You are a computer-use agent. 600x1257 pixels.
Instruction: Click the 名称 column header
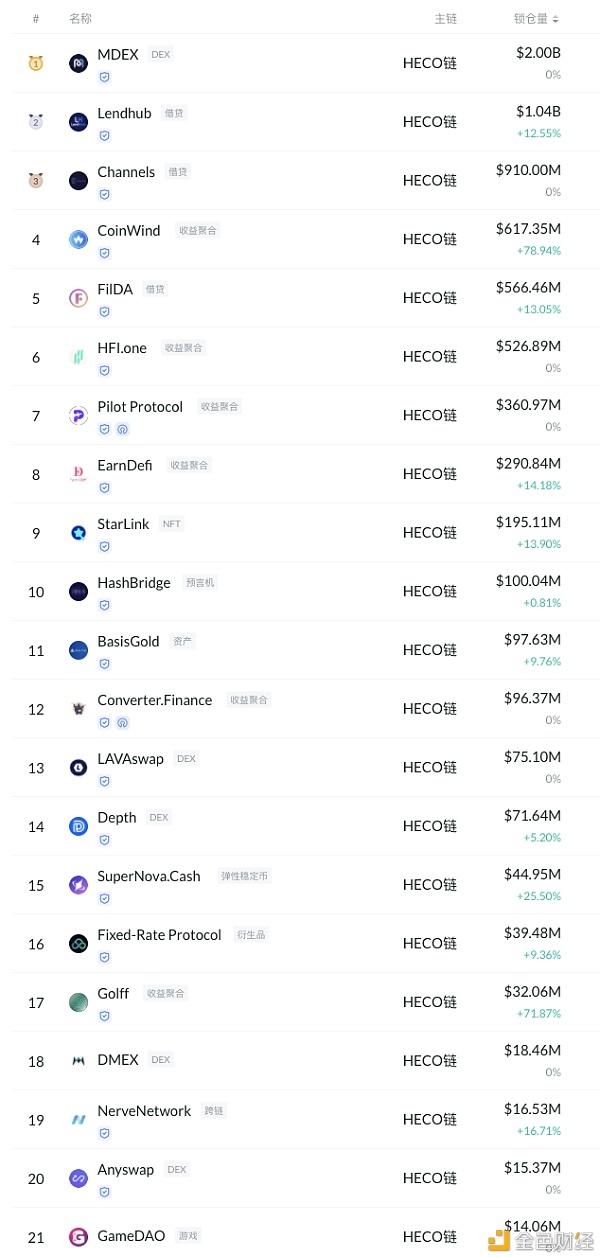click(80, 19)
